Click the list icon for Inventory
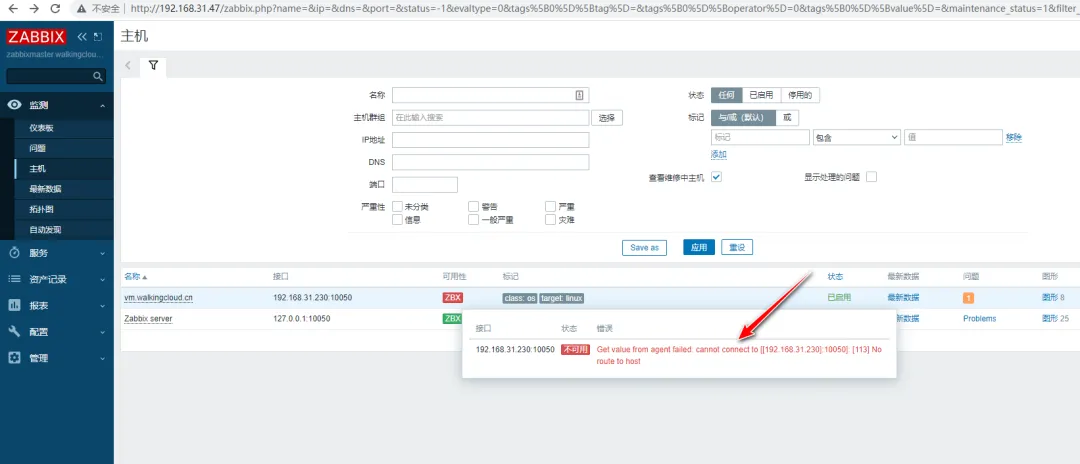Screen dimensions: 1080x464 [x=14, y=279]
